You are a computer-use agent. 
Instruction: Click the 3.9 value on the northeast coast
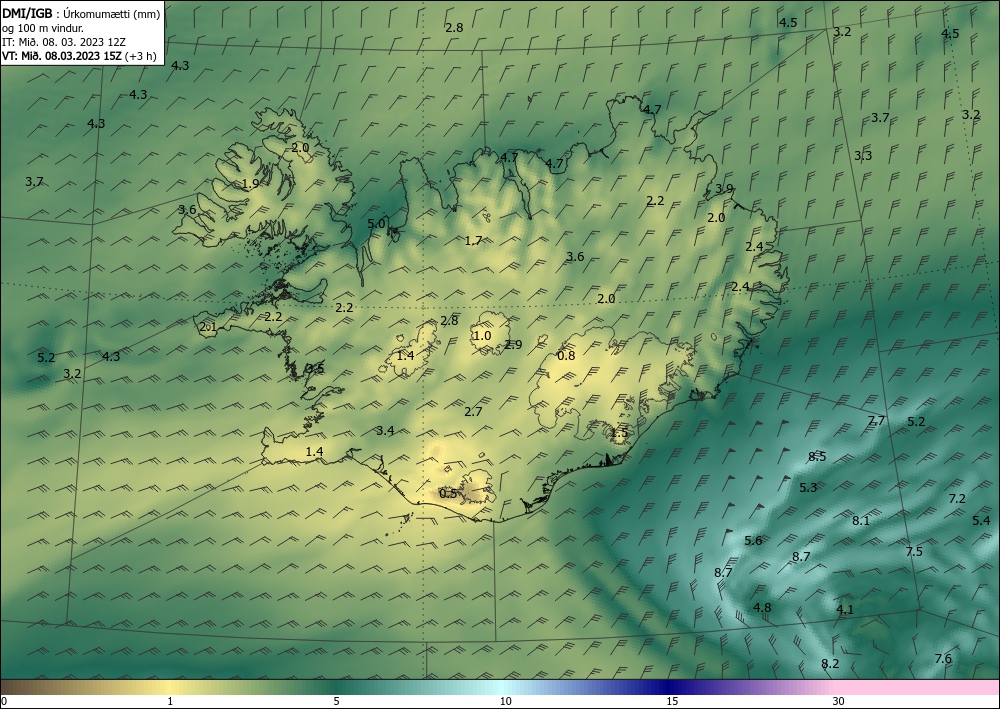724,189
